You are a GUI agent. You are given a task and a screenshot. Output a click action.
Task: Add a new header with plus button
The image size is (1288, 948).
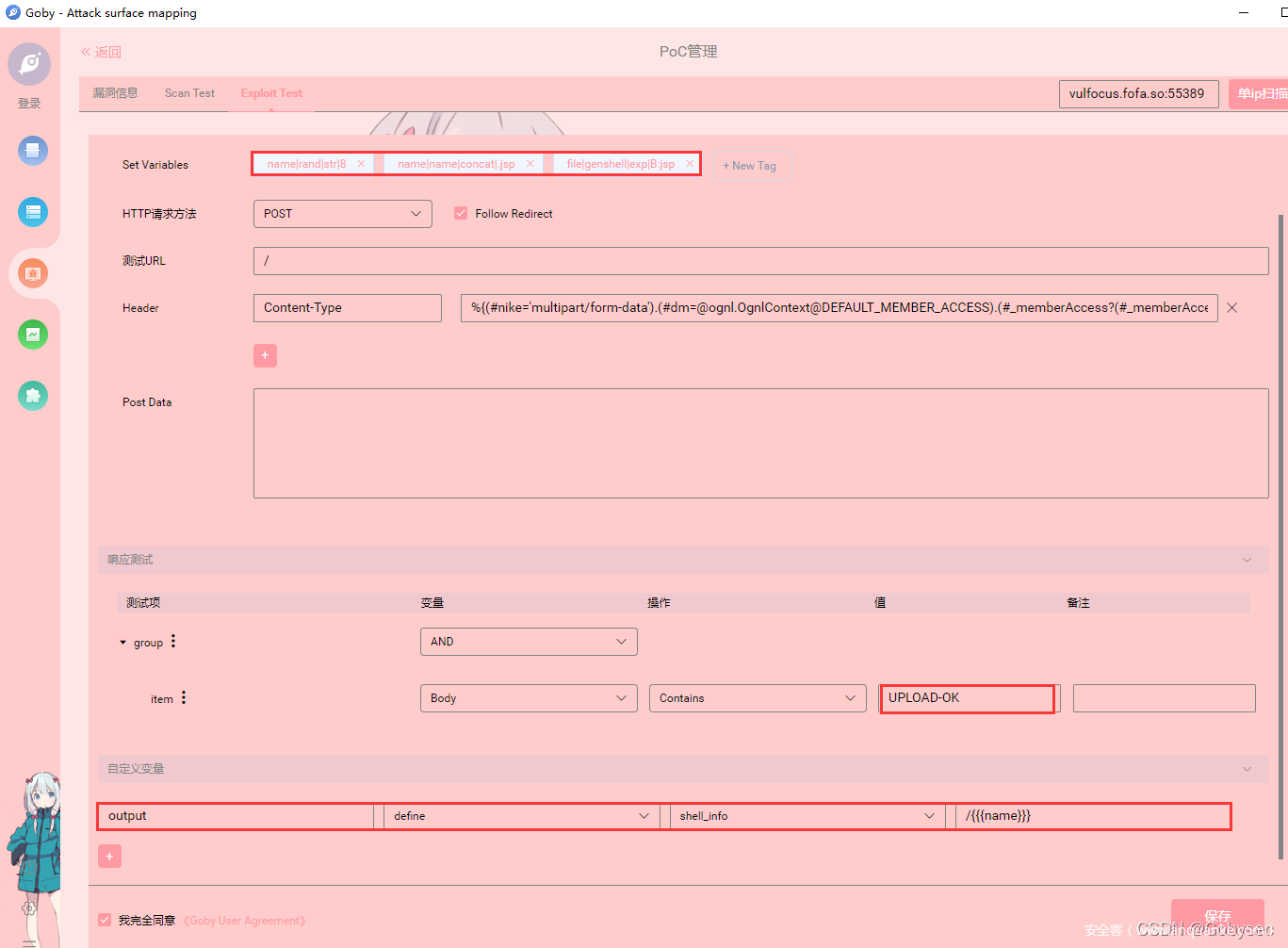[265, 355]
